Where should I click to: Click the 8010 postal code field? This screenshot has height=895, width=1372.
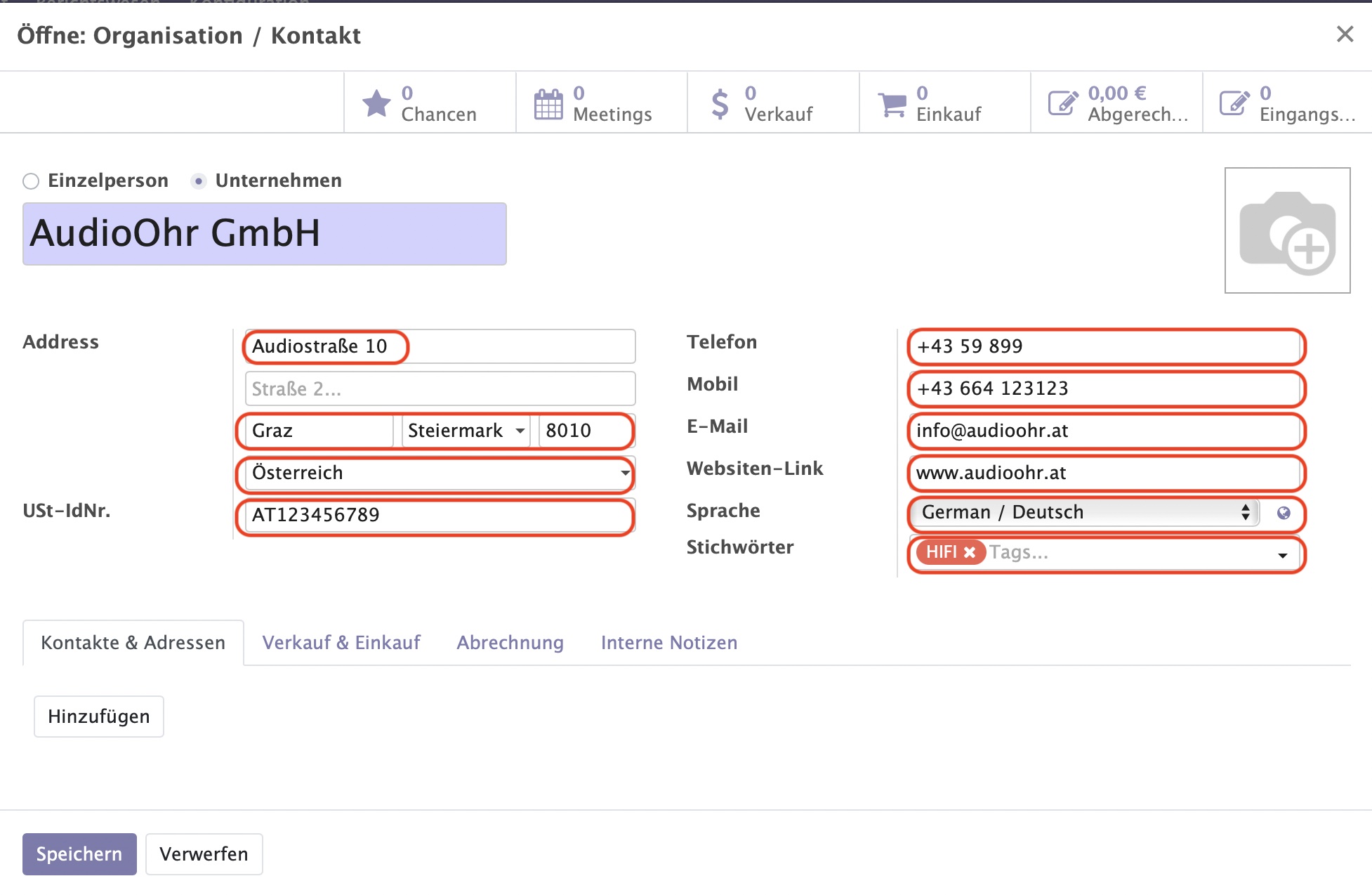click(586, 431)
